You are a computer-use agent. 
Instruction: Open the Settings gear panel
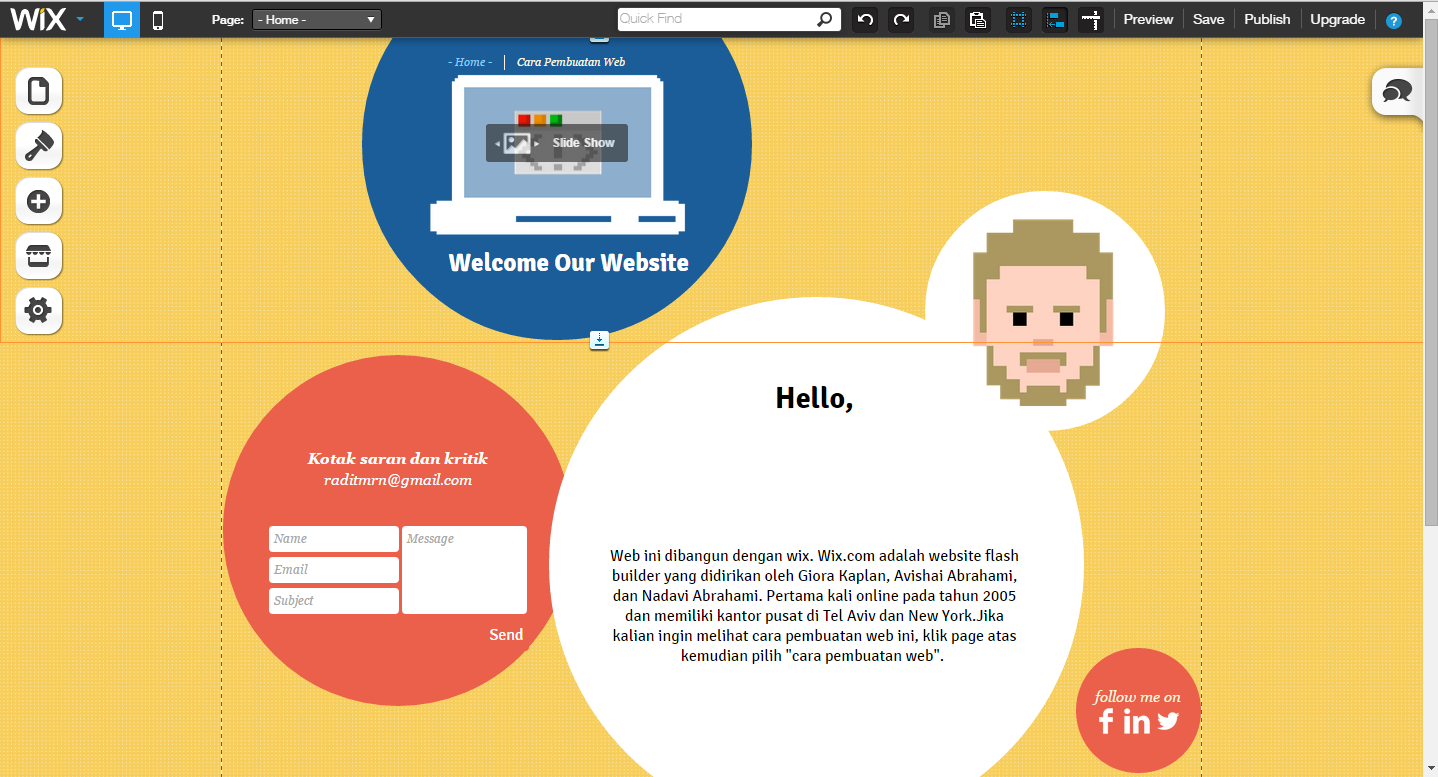coord(39,310)
